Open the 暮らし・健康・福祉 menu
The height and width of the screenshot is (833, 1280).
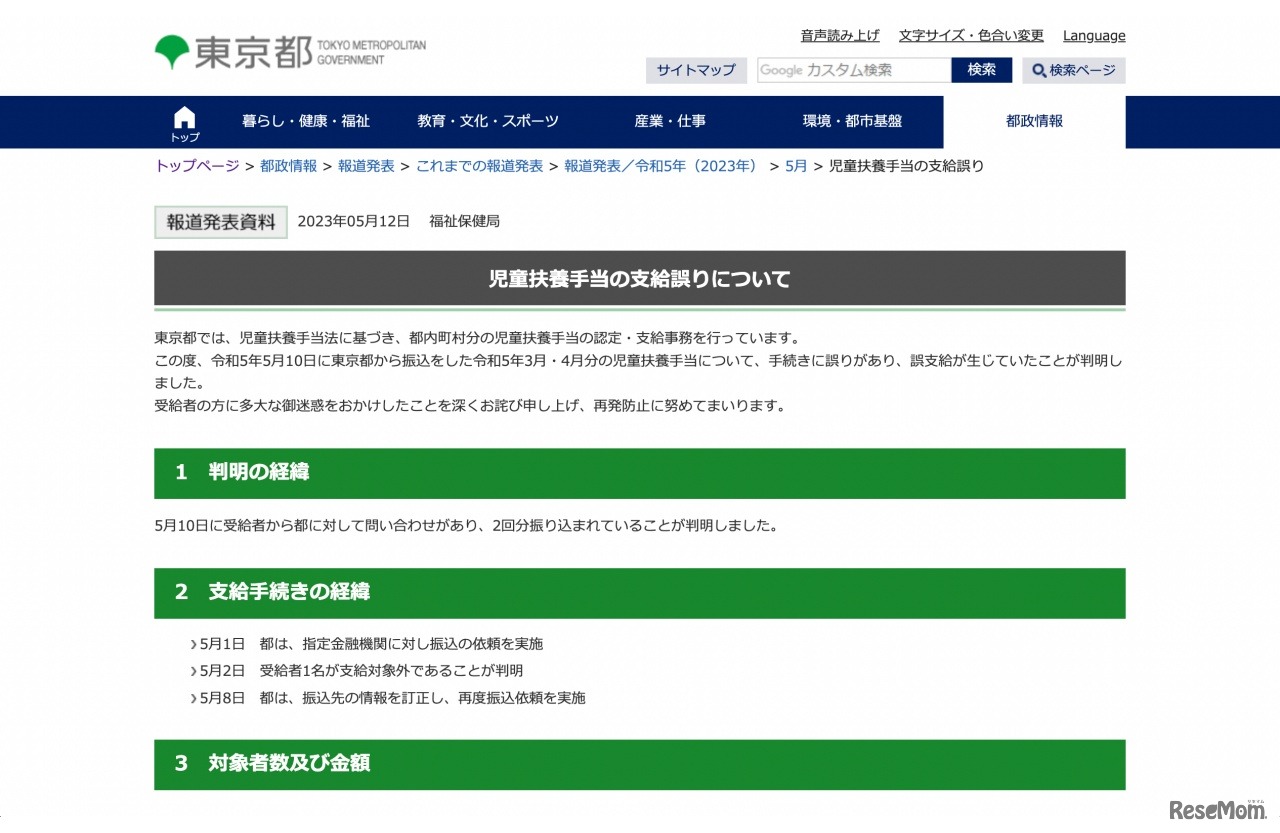coord(306,121)
